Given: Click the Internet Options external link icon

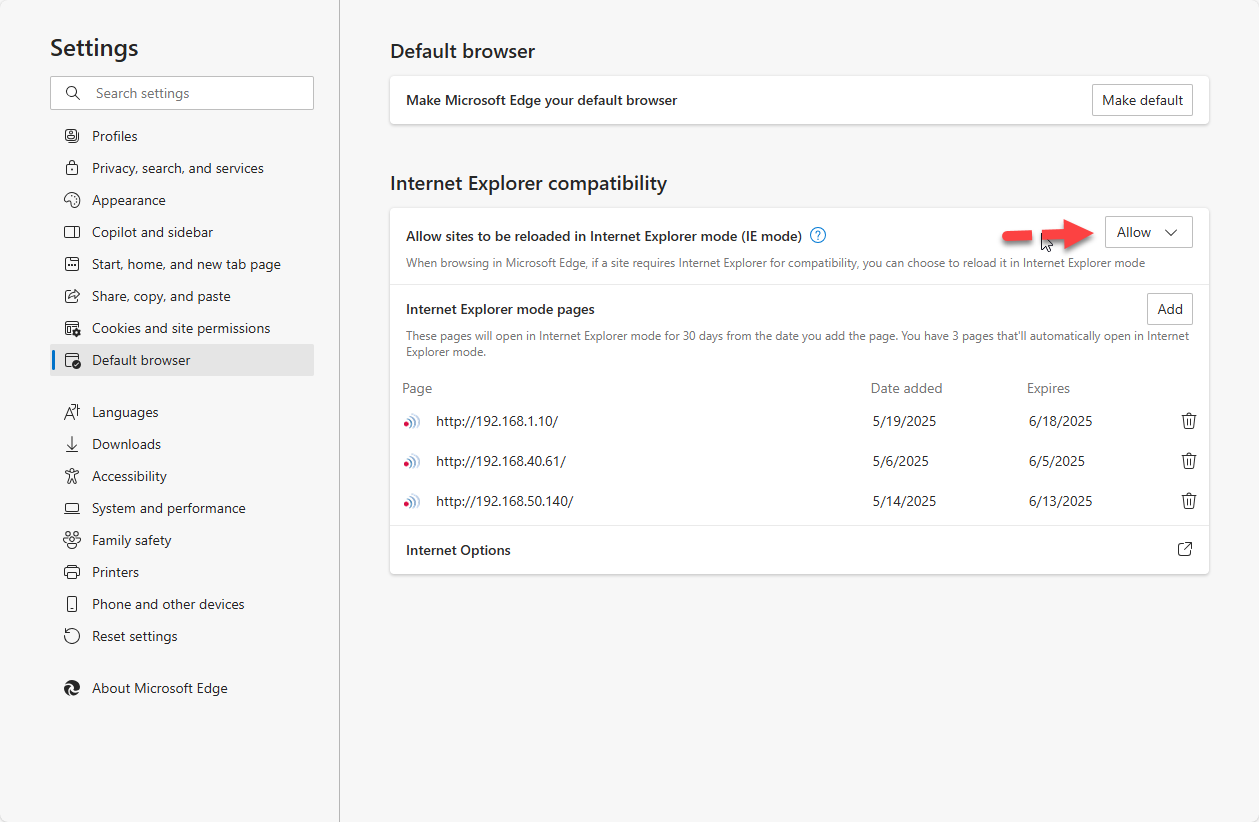Looking at the screenshot, I should click(x=1185, y=549).
